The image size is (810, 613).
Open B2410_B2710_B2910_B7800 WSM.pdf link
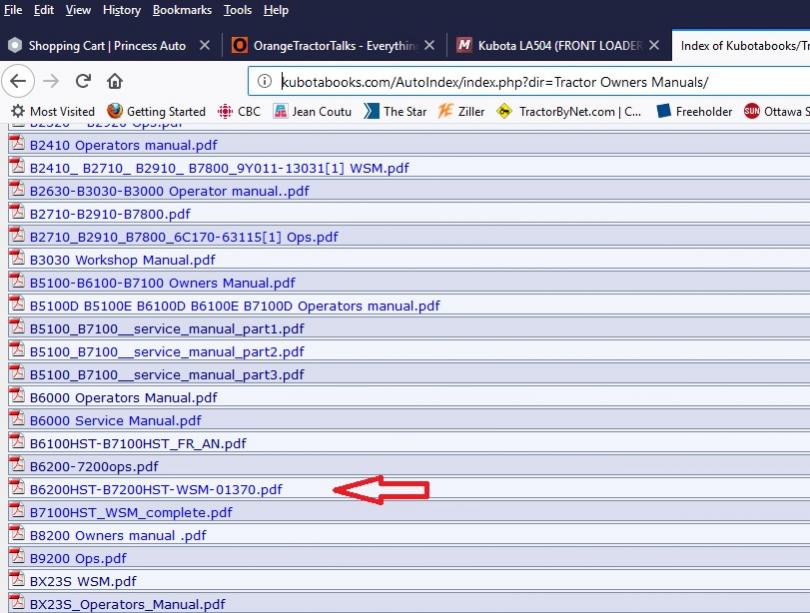[219, 168]
